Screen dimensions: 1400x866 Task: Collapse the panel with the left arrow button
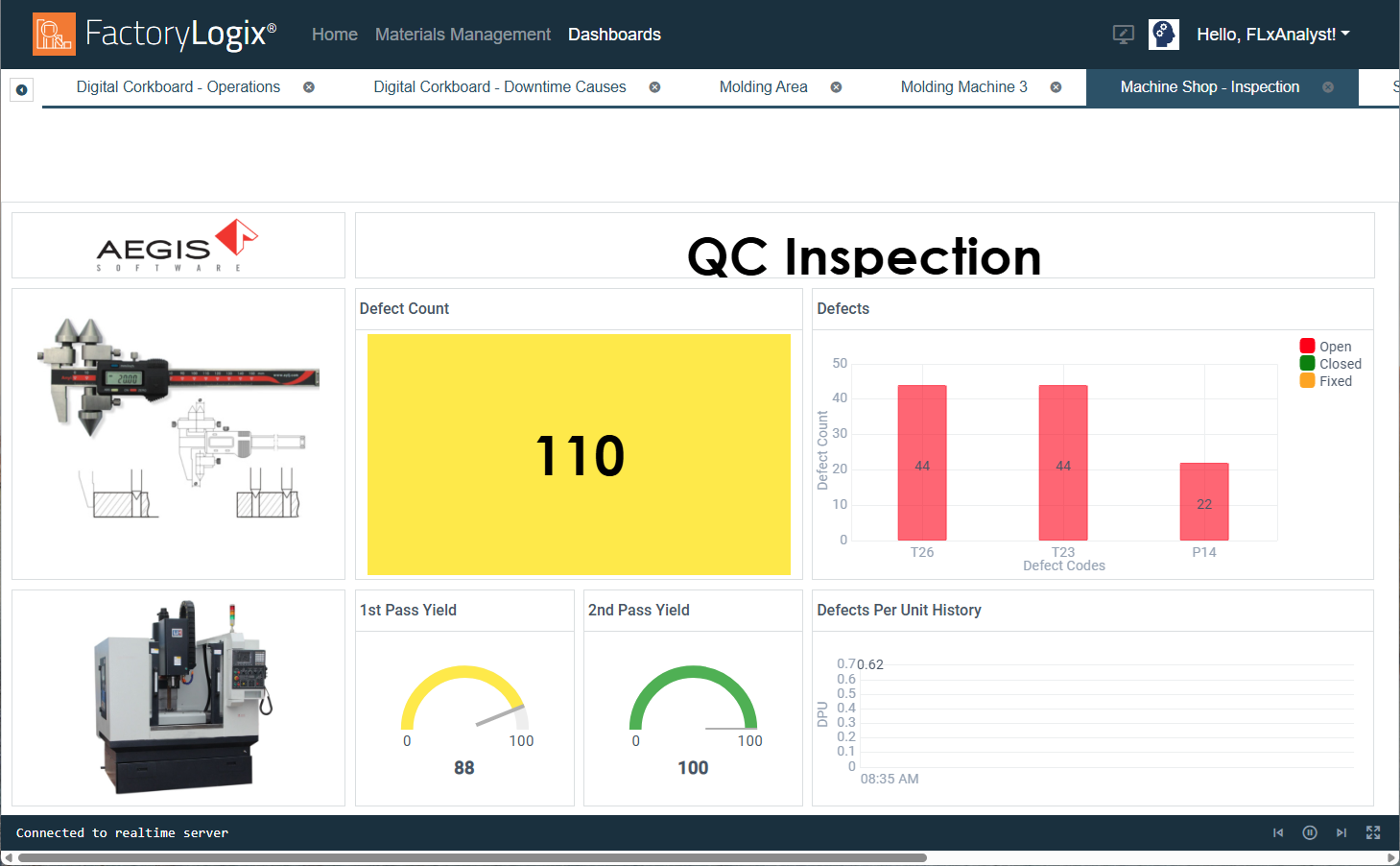coord(21,89)
